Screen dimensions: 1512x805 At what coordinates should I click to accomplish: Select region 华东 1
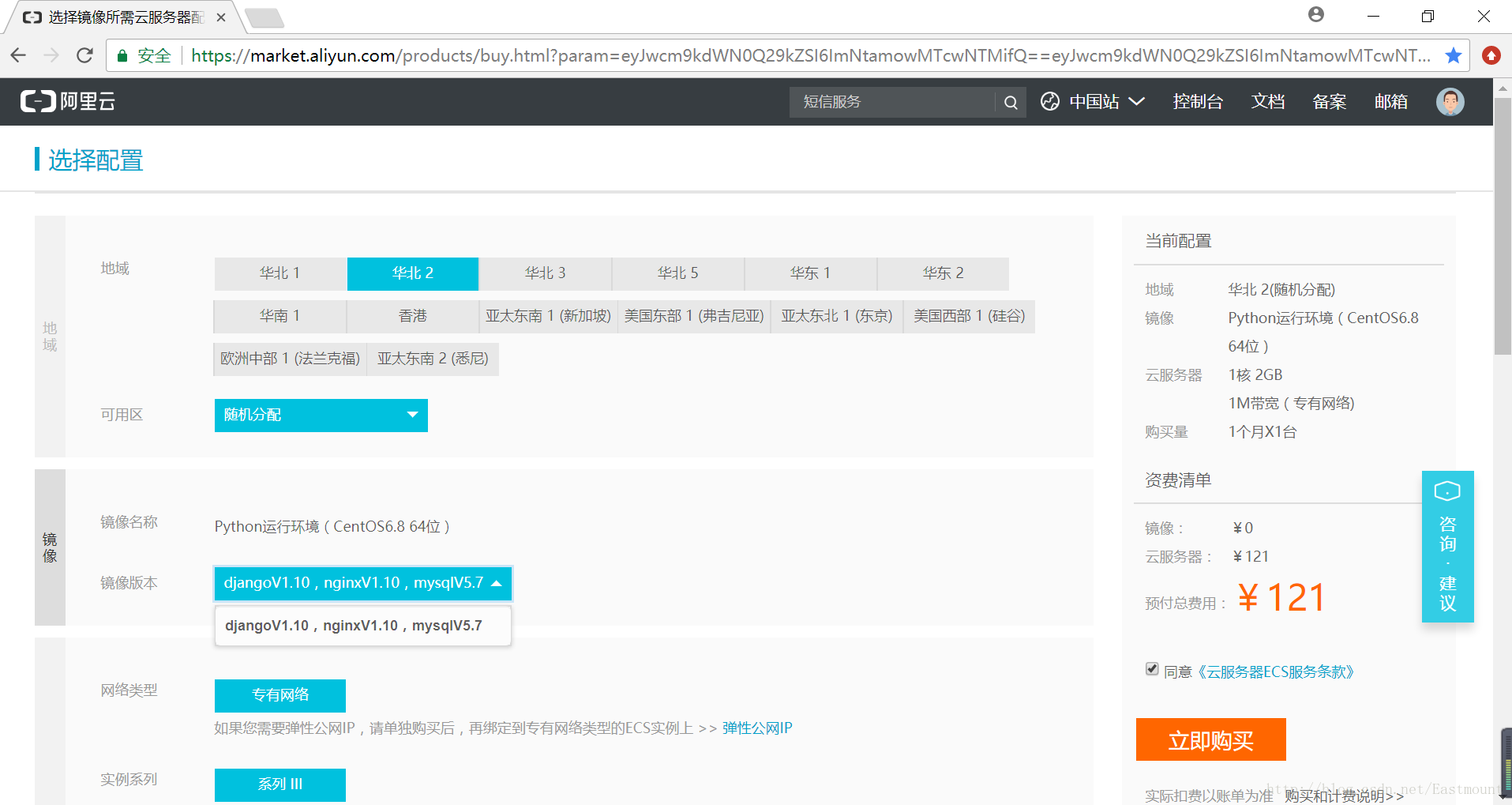[811, 273]
